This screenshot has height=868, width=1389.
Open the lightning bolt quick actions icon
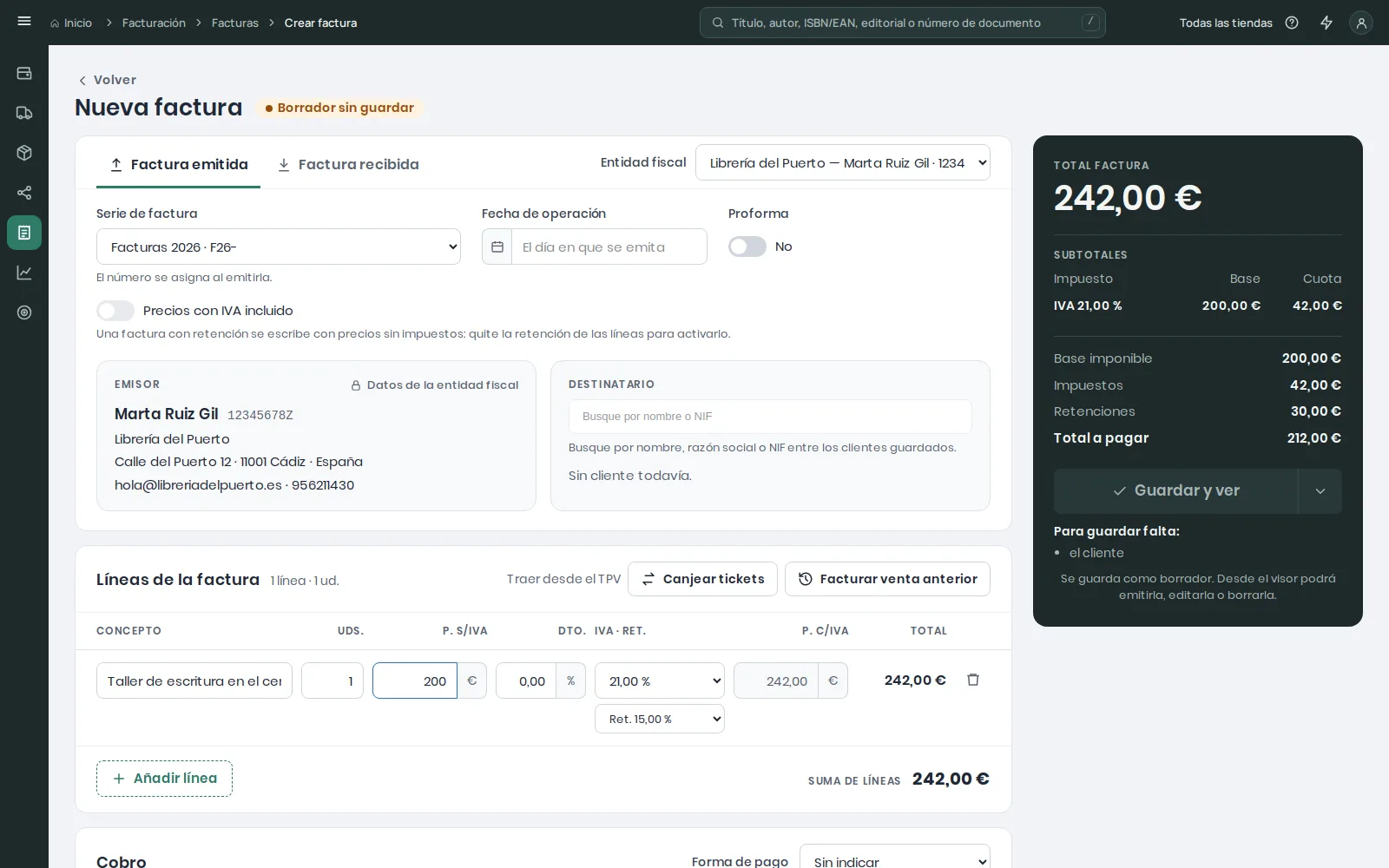[1326, 23]
